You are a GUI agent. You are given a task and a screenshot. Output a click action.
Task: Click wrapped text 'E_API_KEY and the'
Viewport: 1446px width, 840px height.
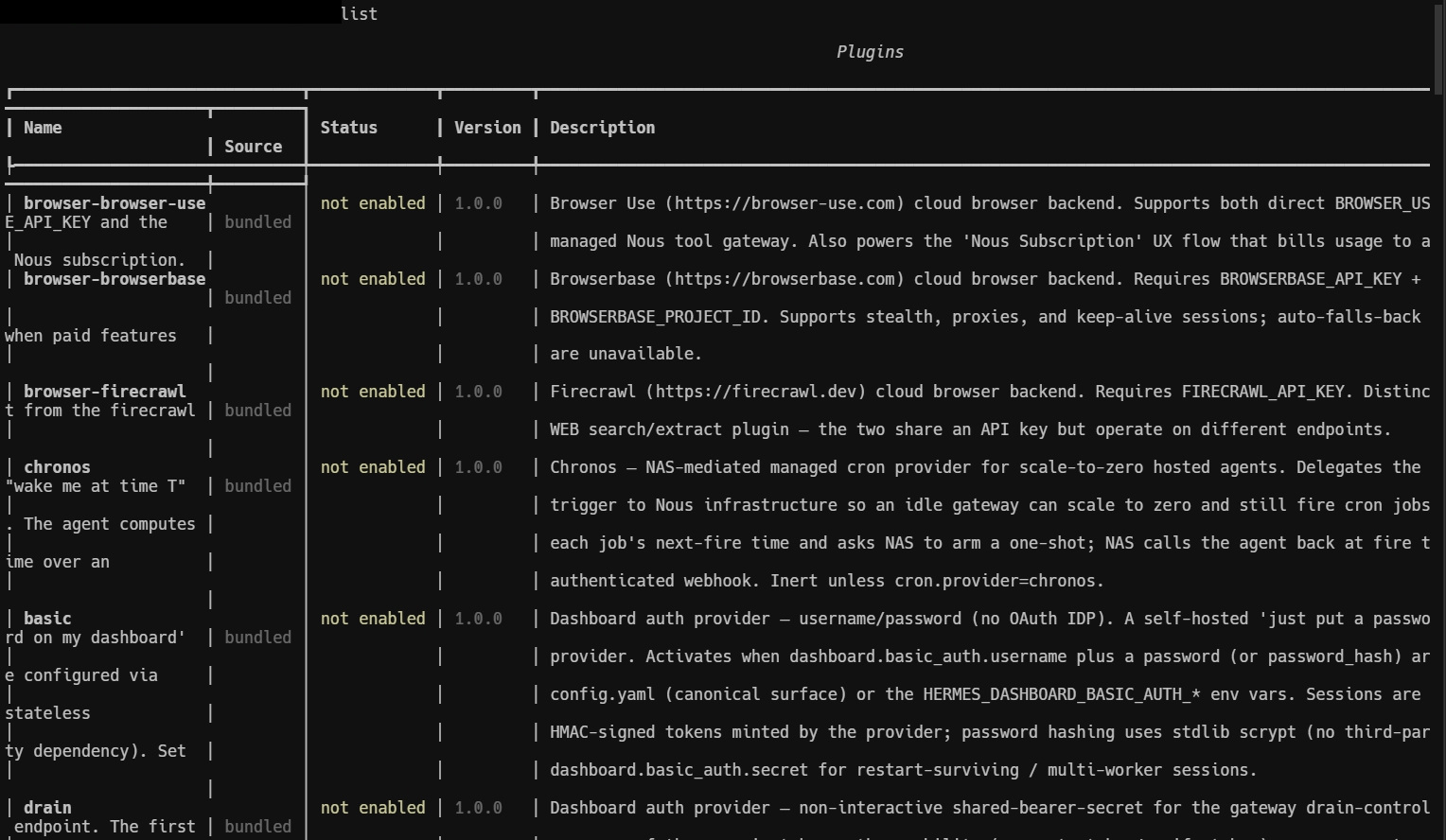click(x=86, y=222)
